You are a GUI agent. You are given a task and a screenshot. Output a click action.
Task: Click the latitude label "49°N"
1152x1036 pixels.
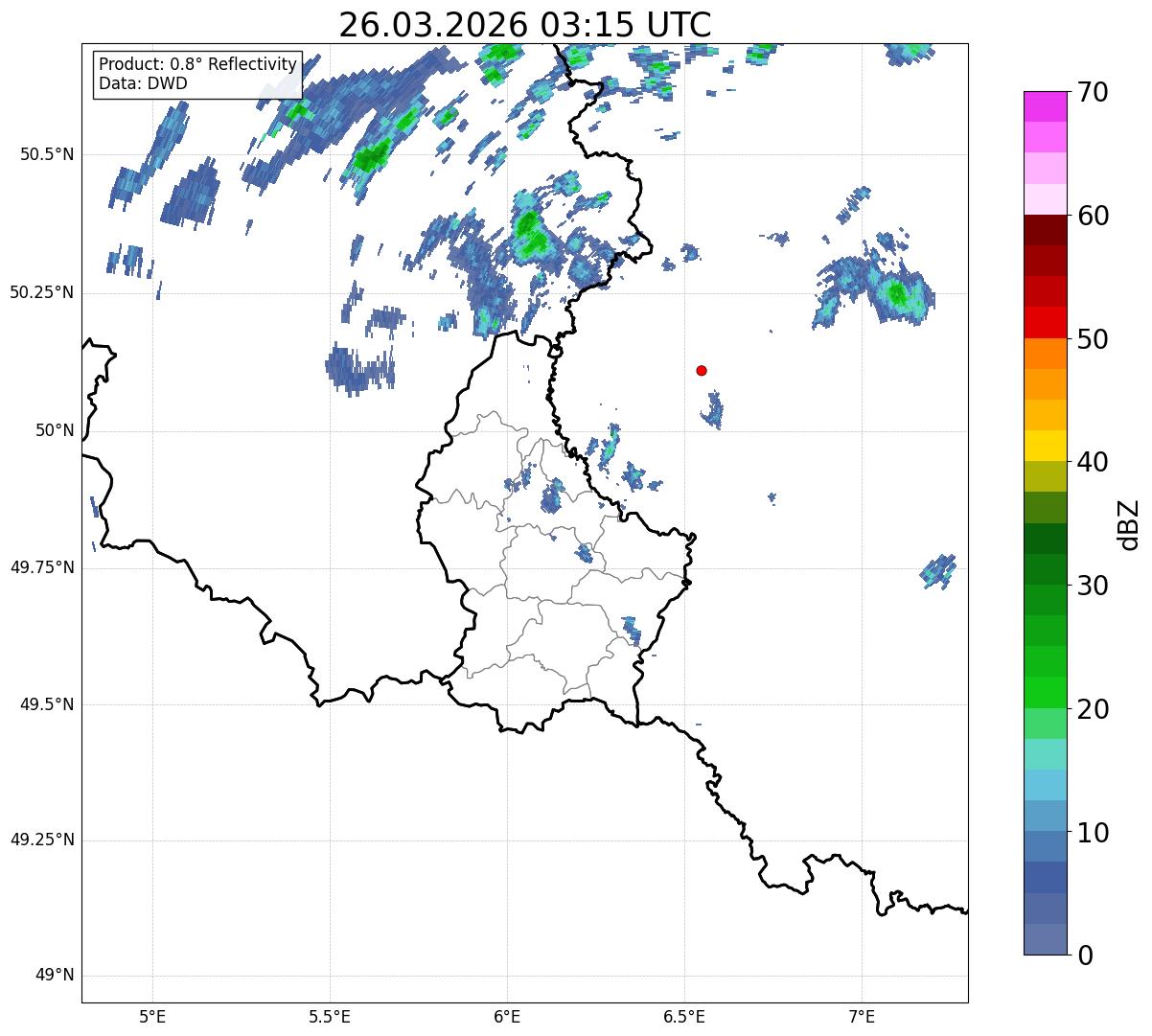coord(56,976)
